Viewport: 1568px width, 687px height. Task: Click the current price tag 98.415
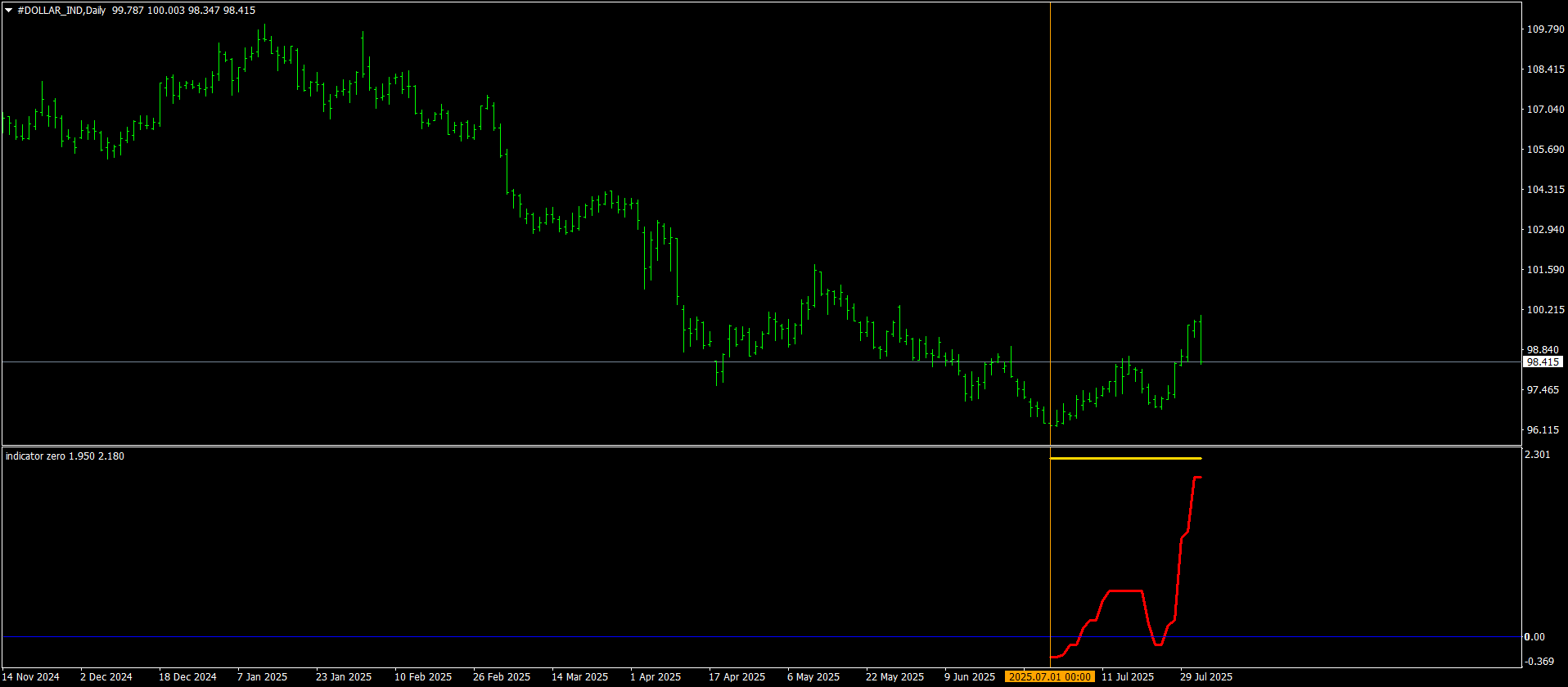point(1543,361)
